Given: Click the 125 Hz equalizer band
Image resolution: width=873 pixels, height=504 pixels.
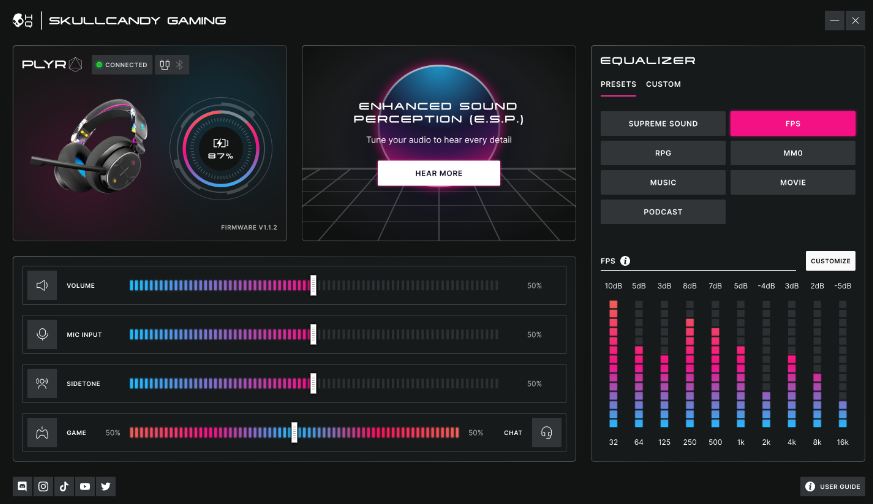Looking at the screenshot, I should coord(664,364).
